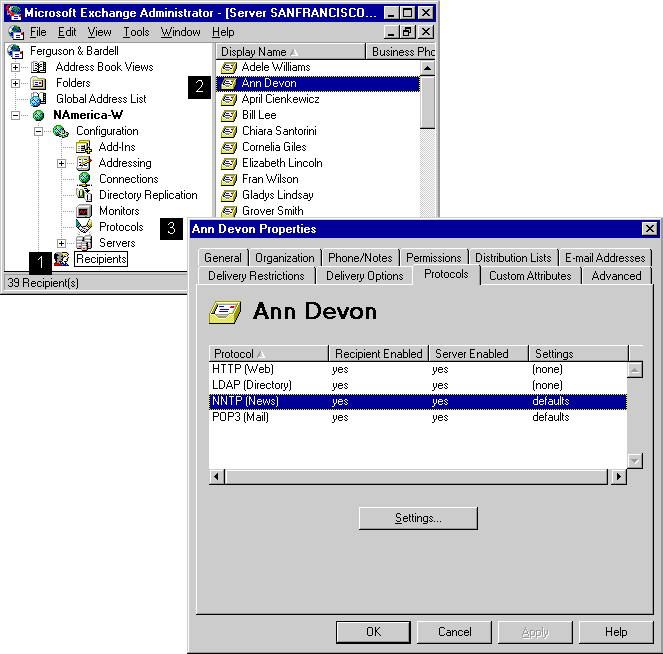
Task: Click the Cancel button
Action: 455,632
